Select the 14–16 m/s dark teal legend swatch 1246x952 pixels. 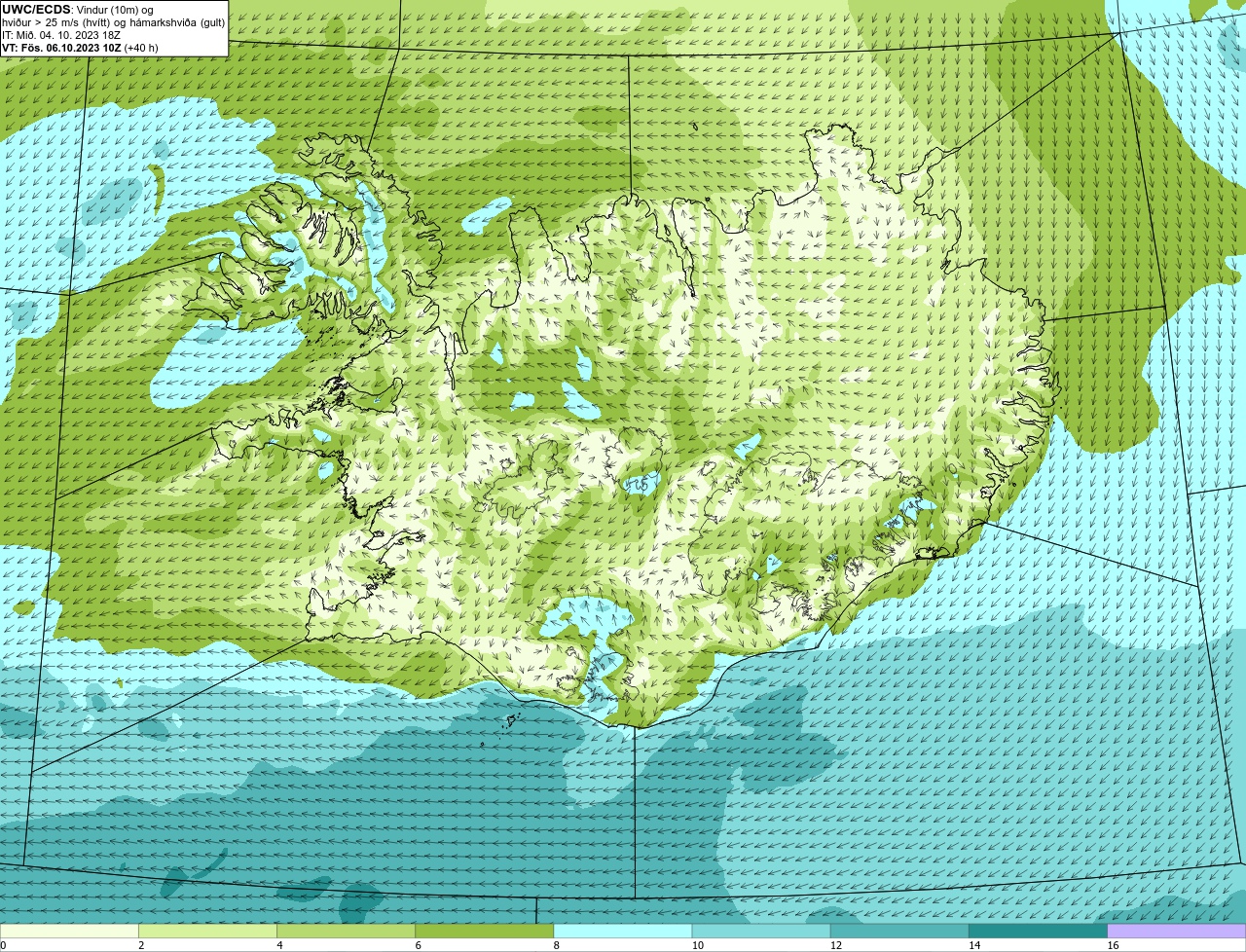click(x=1039, y=931)
